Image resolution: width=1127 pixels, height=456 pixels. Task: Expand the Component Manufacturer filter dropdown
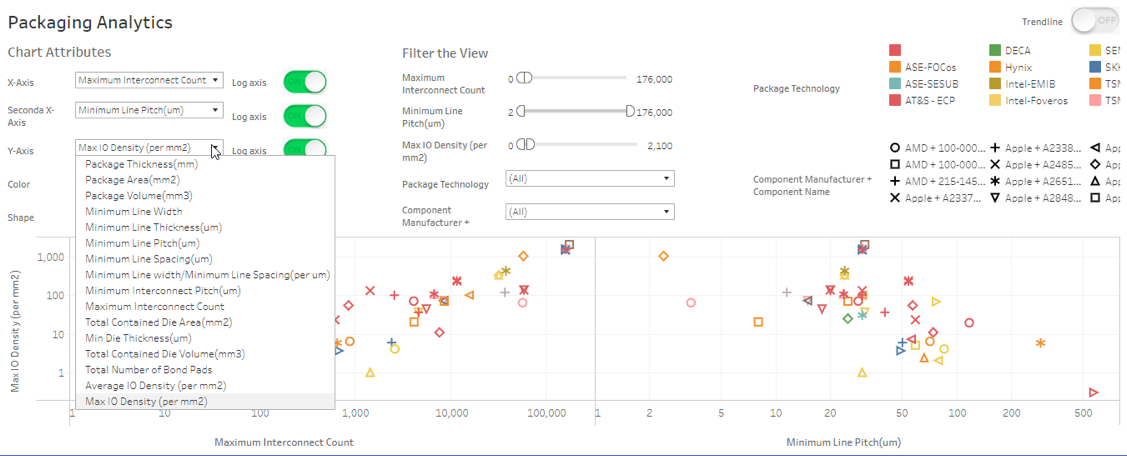[x=589, y=212]
